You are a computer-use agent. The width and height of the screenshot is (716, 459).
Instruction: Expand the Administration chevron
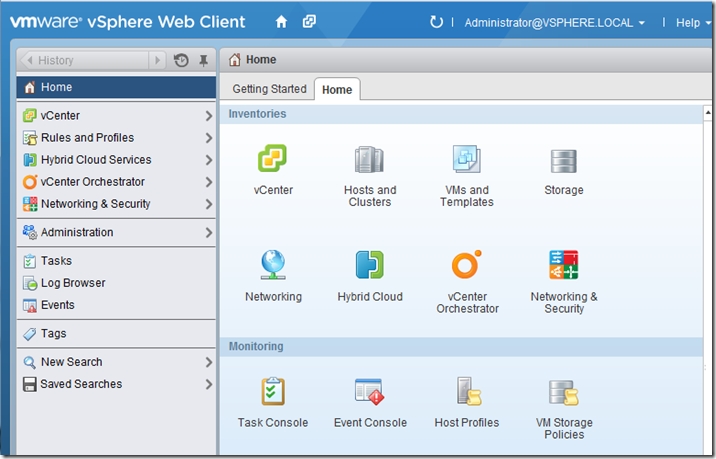[209, 233]
